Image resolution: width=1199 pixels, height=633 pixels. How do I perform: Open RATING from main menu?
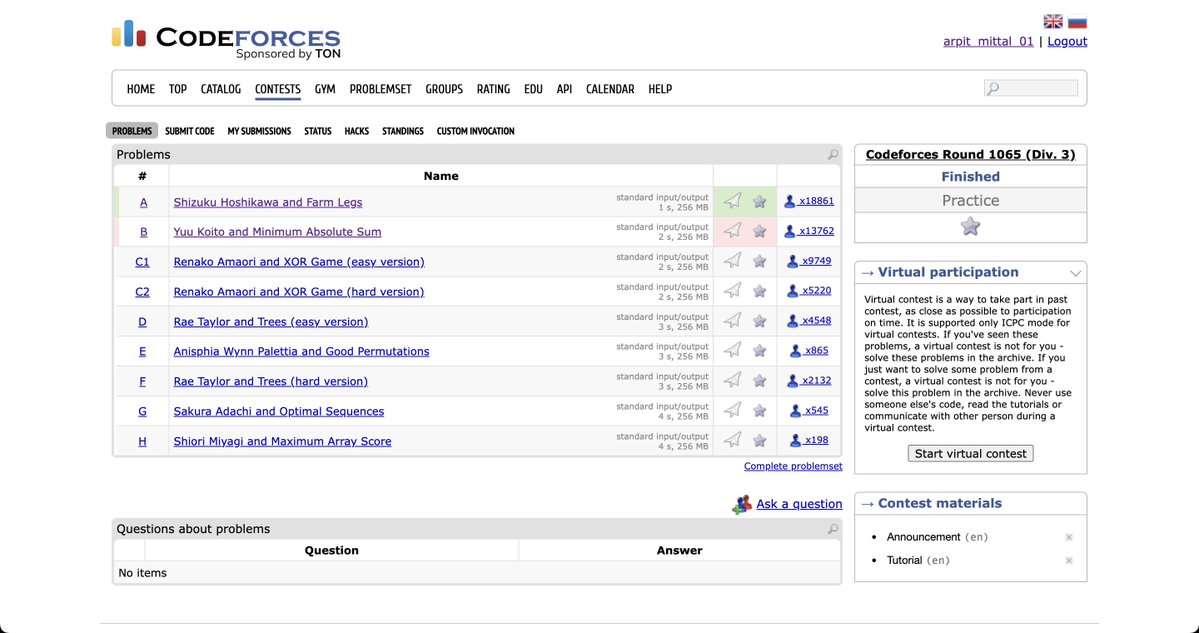click(493, 89)
